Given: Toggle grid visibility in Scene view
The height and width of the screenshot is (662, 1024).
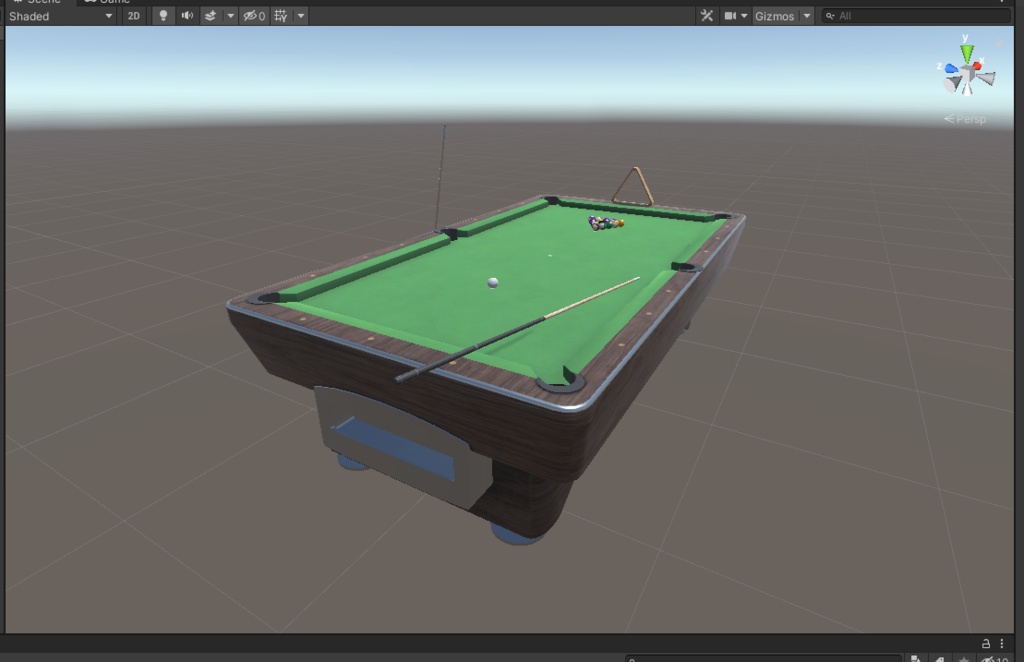Looking at the screenshot, I should (278, 15).
